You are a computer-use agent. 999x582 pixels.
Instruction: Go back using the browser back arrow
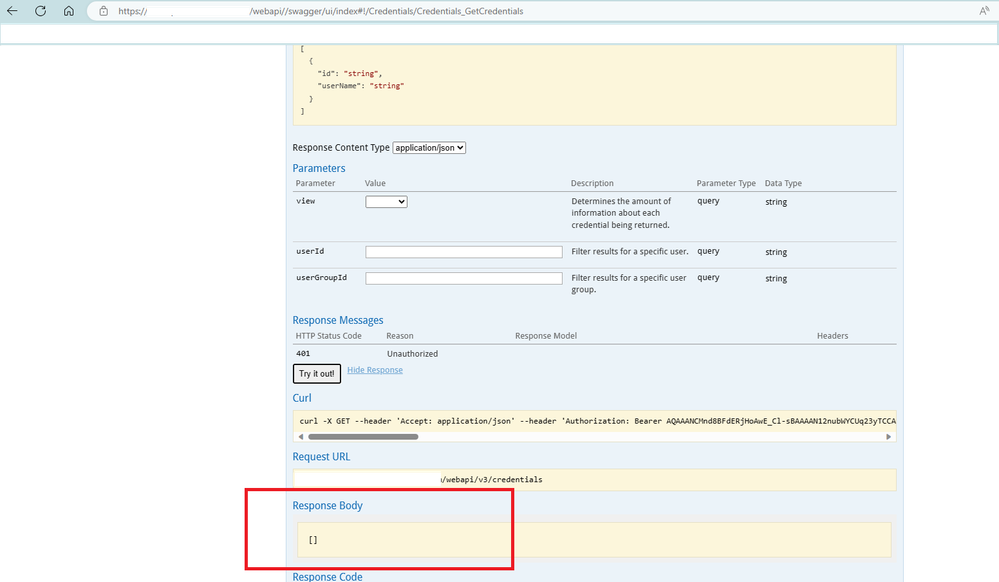coord(12,11)
